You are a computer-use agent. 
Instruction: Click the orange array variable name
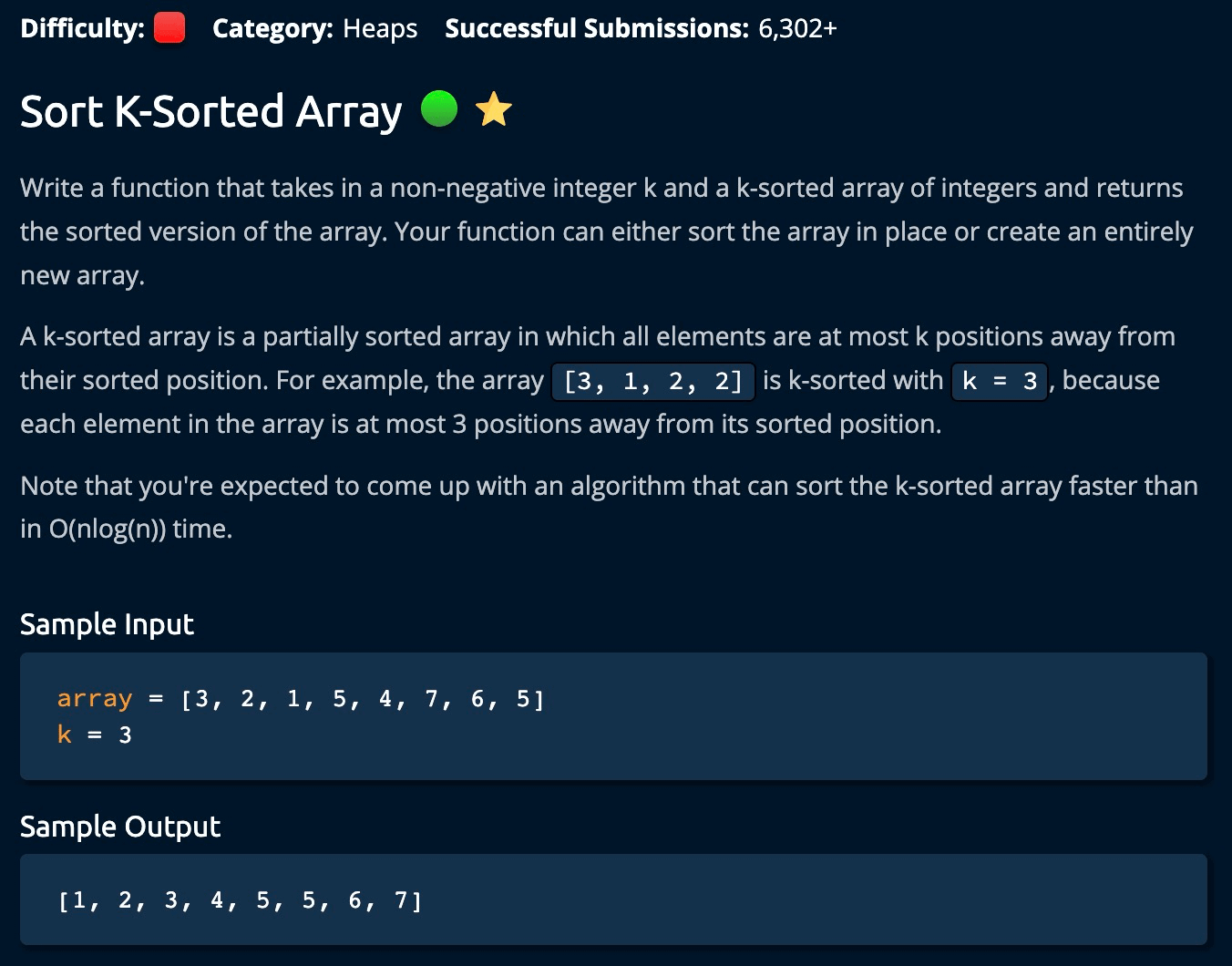tap(95, 699)
